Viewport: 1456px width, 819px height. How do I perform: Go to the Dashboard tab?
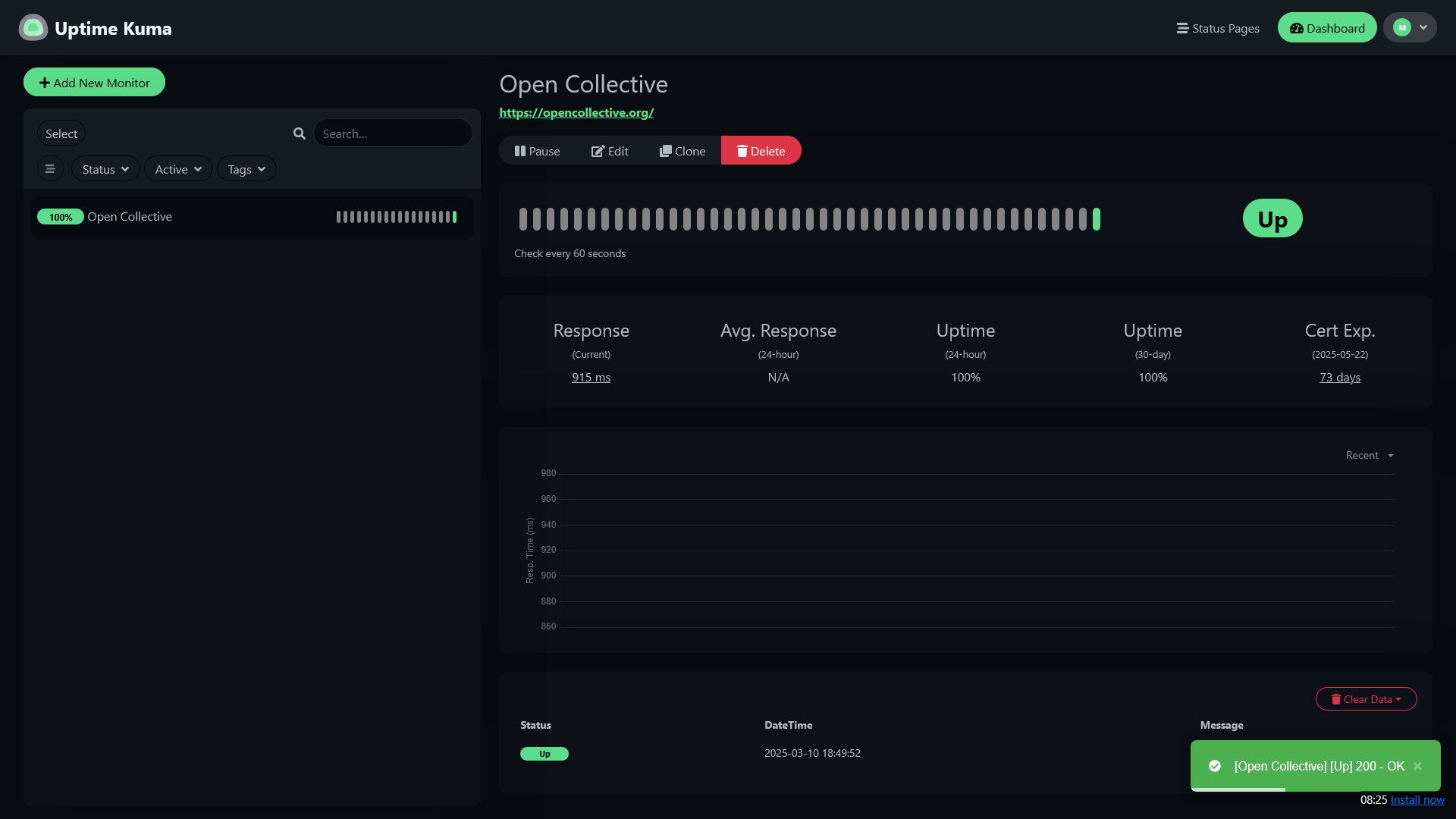[1327, 28]
